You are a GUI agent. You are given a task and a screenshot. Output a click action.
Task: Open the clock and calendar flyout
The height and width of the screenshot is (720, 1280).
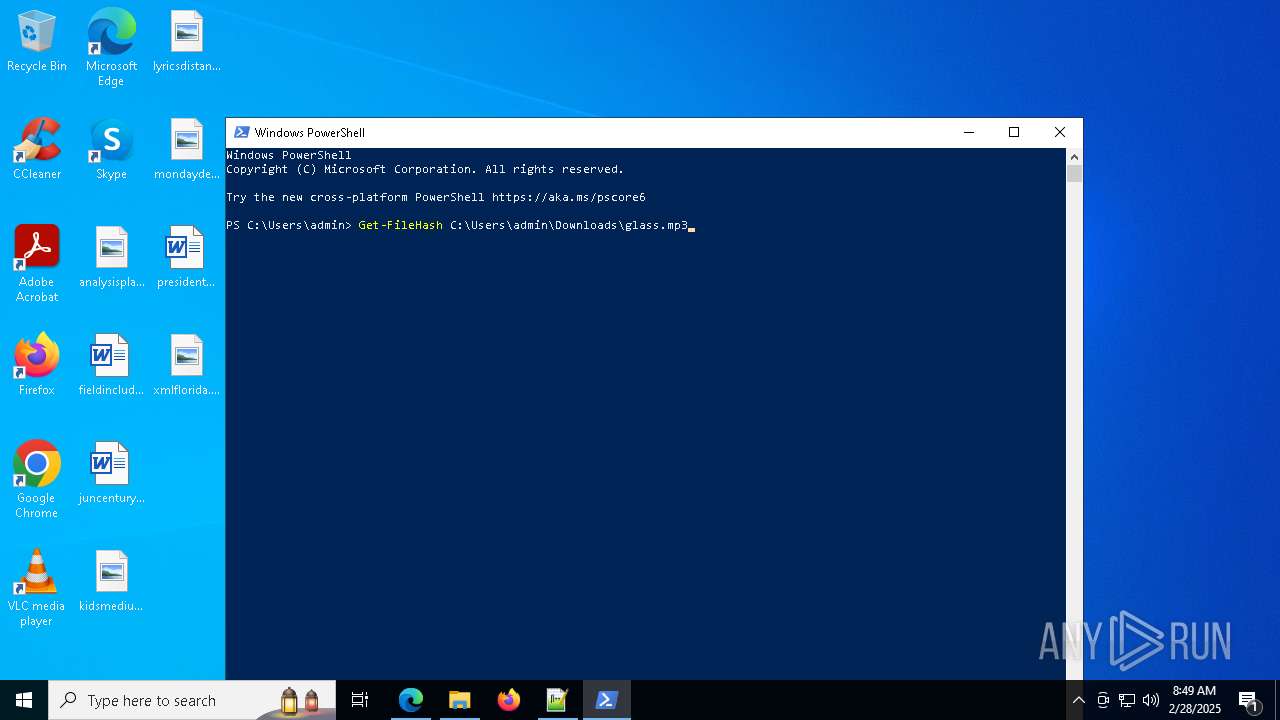[x=1194, y=700]
